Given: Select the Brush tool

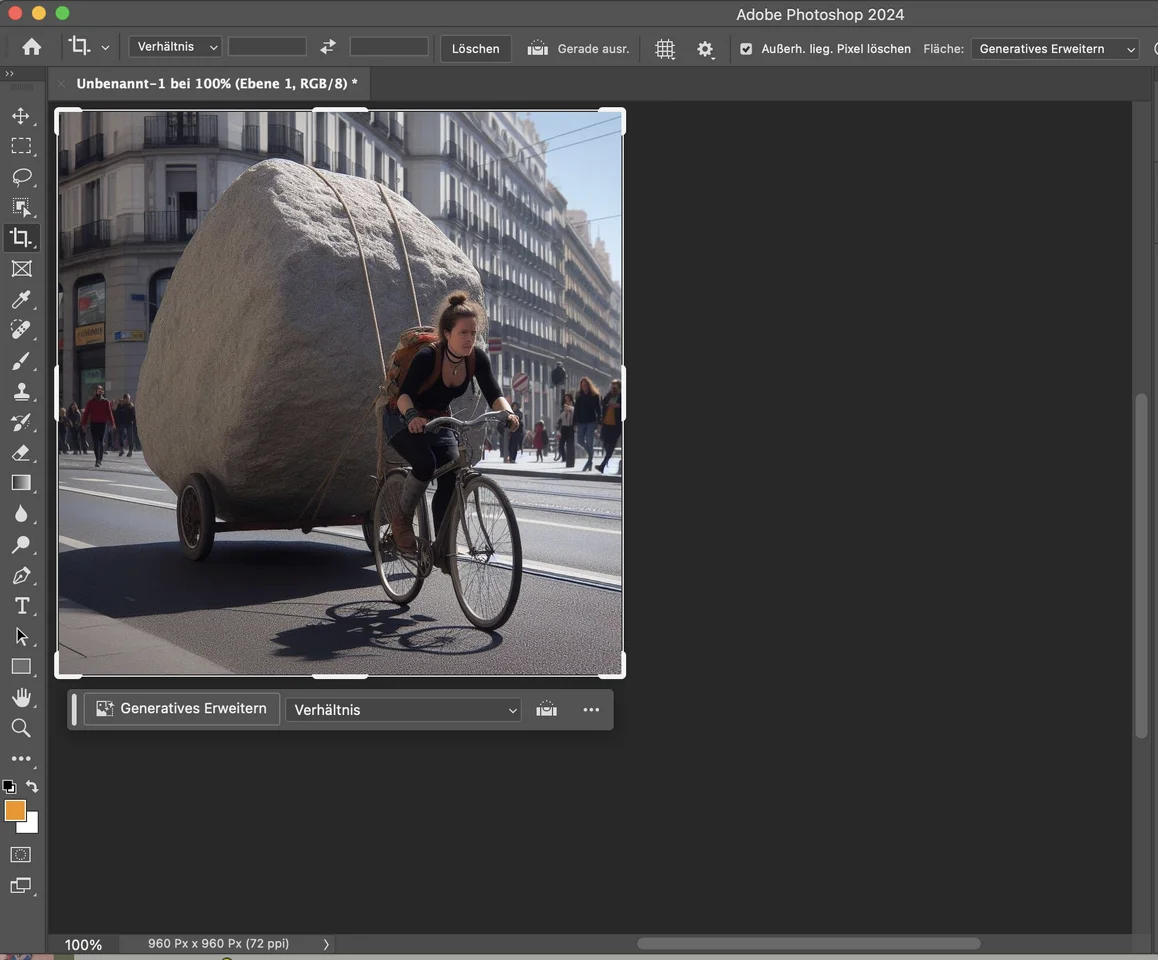Looking at the screenshot, I should tap(21, 360).
